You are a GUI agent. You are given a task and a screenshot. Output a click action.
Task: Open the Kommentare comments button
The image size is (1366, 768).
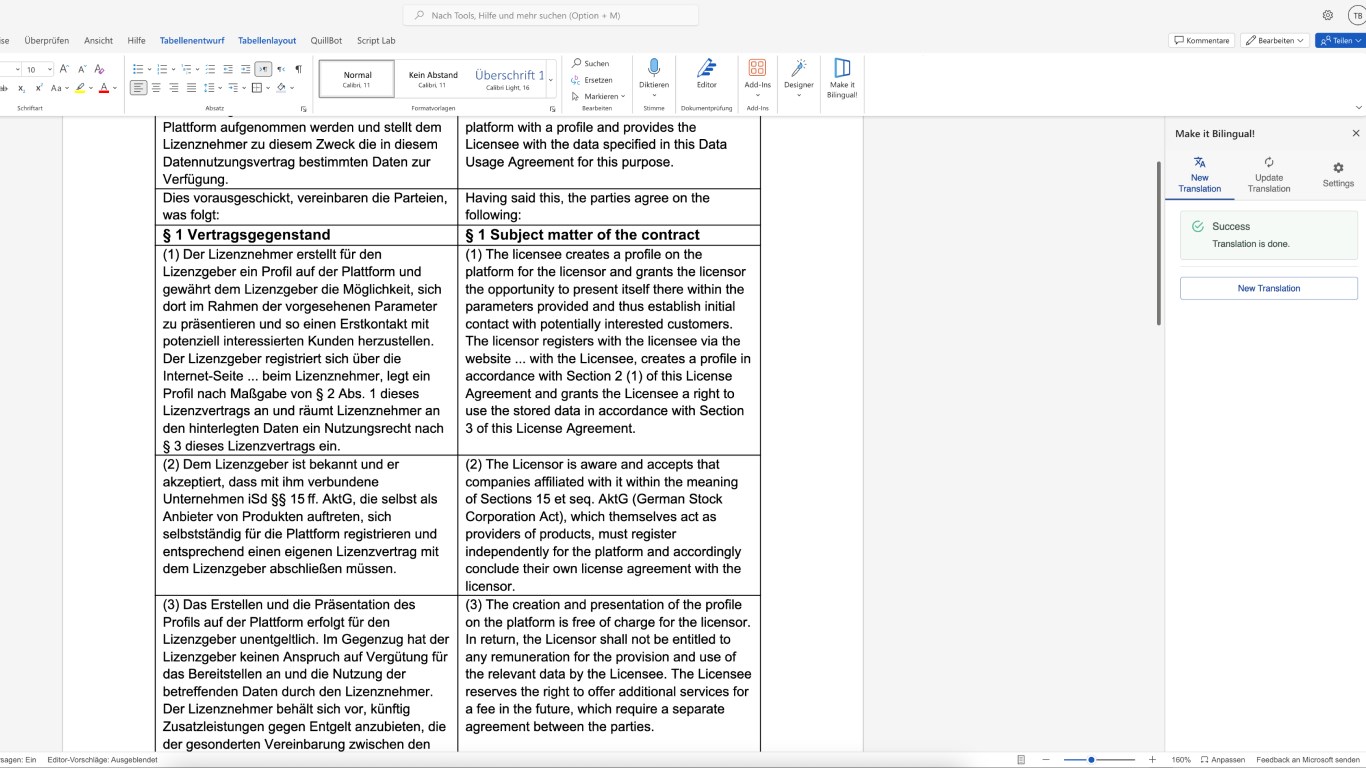(x=1201, y=41)
